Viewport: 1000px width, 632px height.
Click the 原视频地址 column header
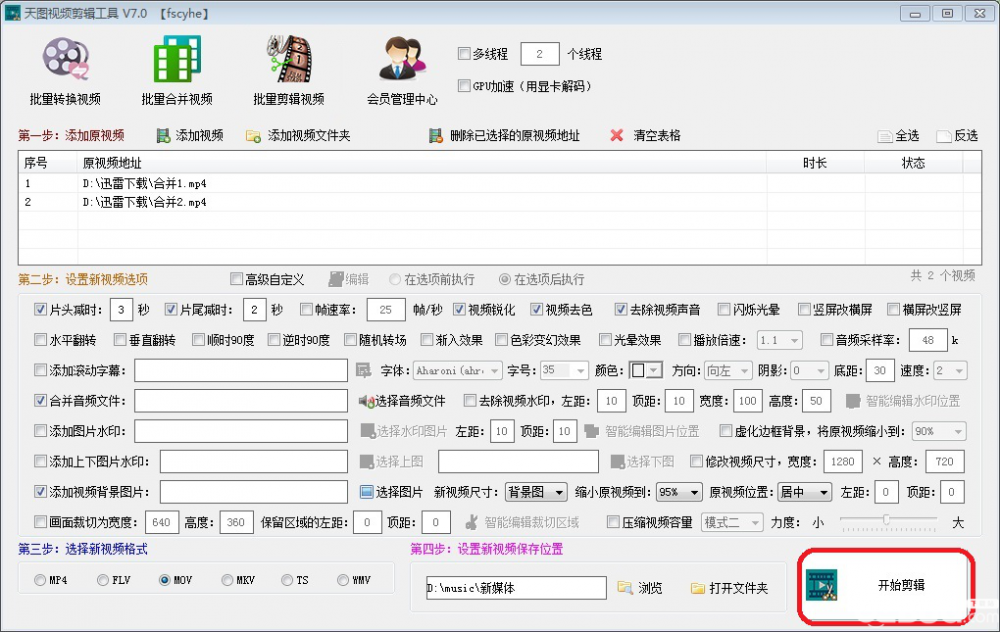click(422, 163)
